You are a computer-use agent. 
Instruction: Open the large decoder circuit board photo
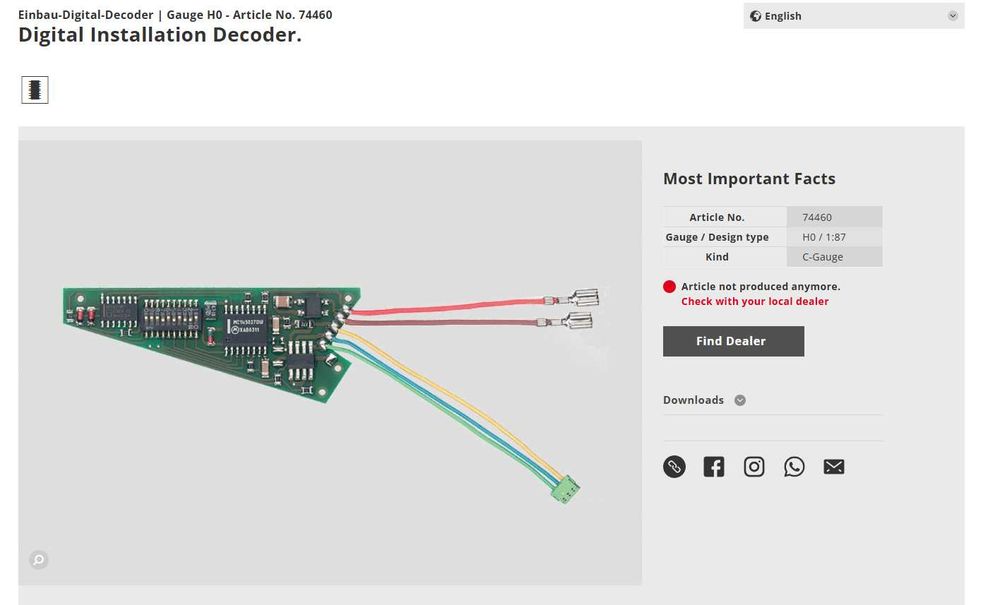(330, 363)
